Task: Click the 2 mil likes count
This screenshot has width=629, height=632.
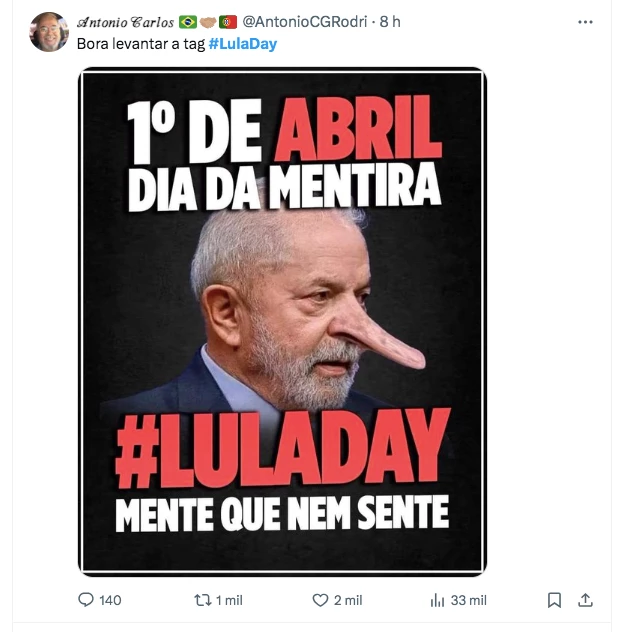Action: point(348,600)
